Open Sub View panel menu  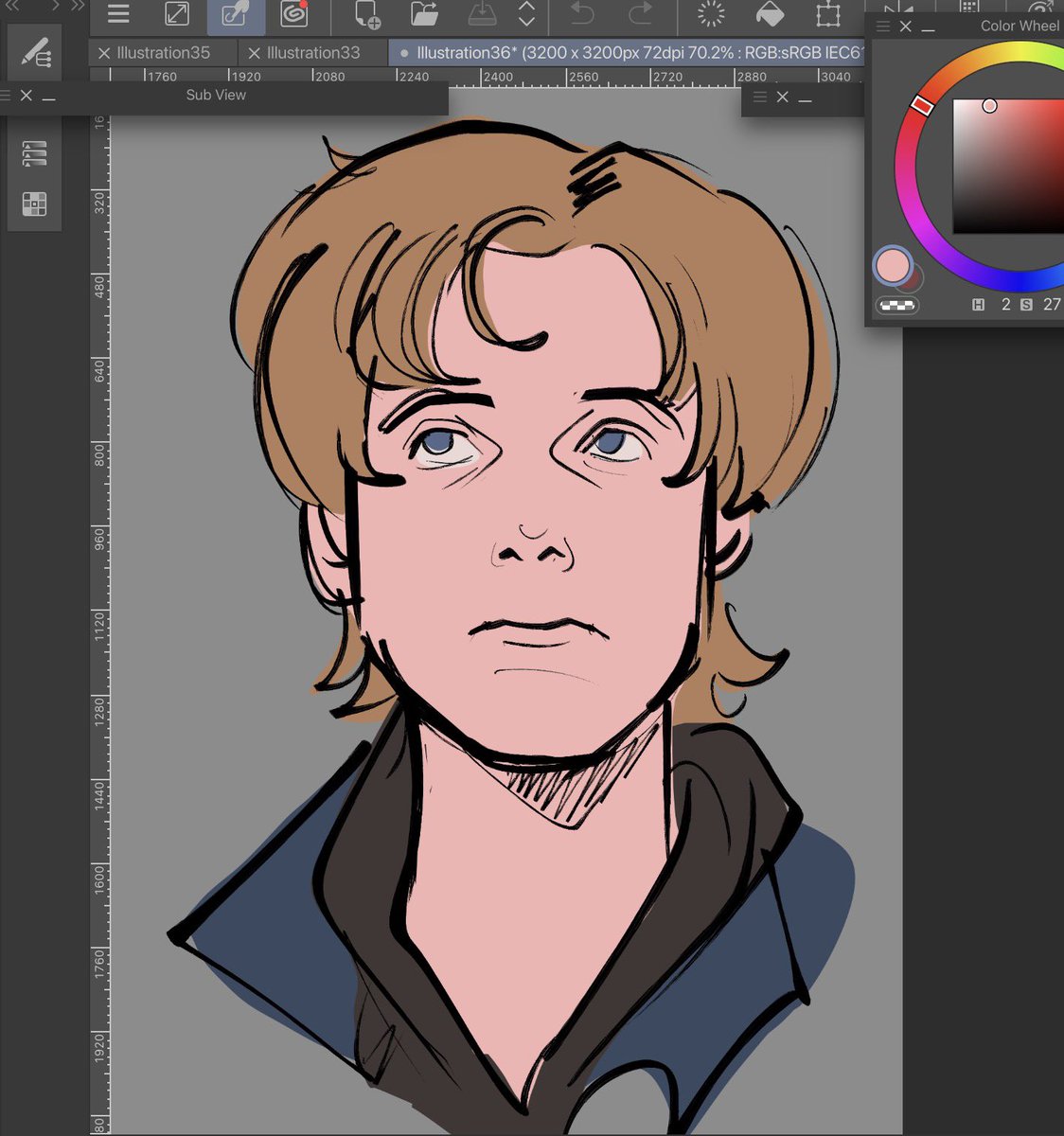(6, 96)
